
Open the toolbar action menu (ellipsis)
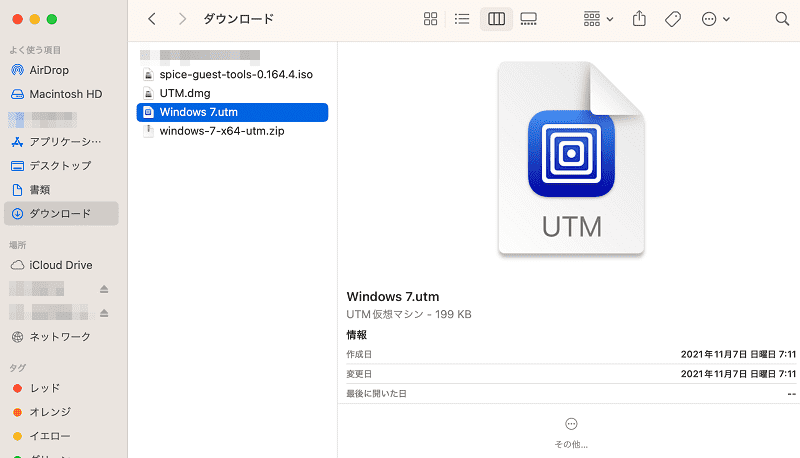pos(715,19)
